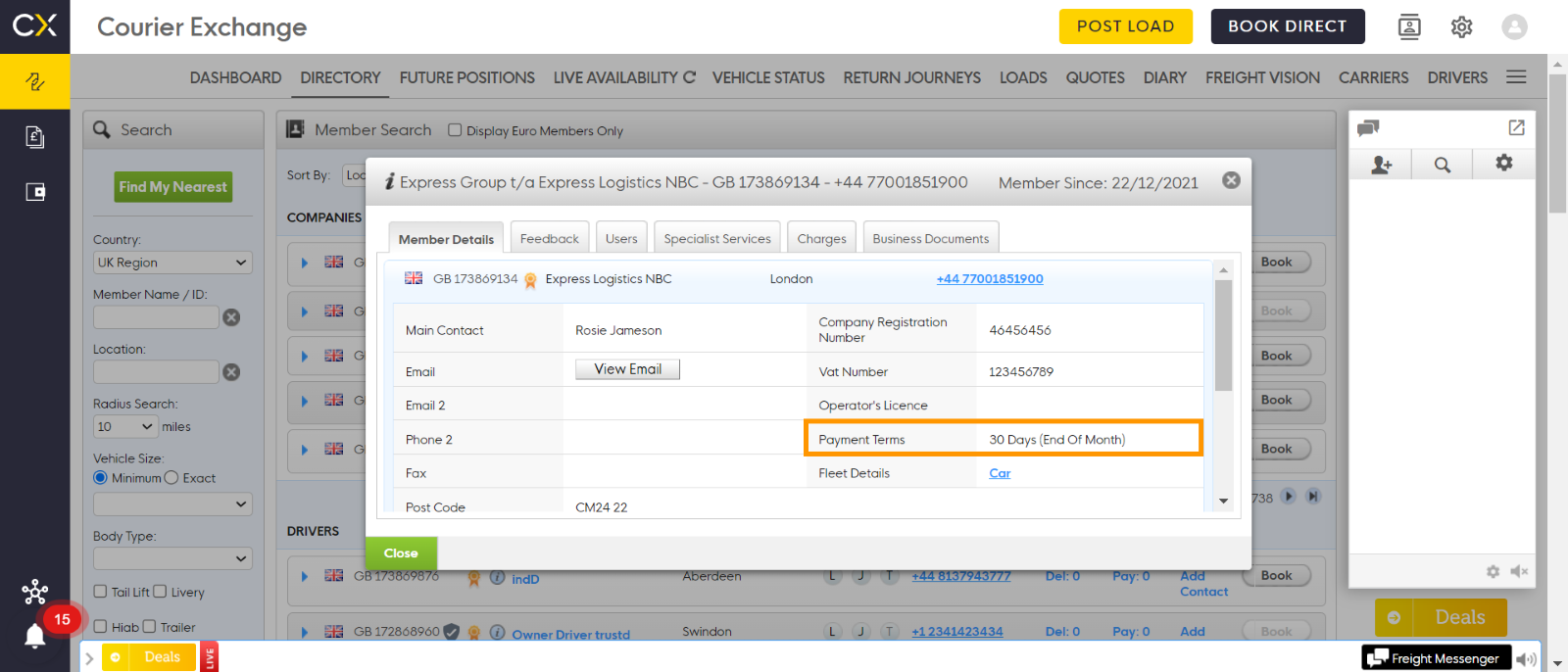The height and width of the screenshot is (672, 1568).
Task: Enable Display Euro Members Only checkbox
Action: click(455, 130)
